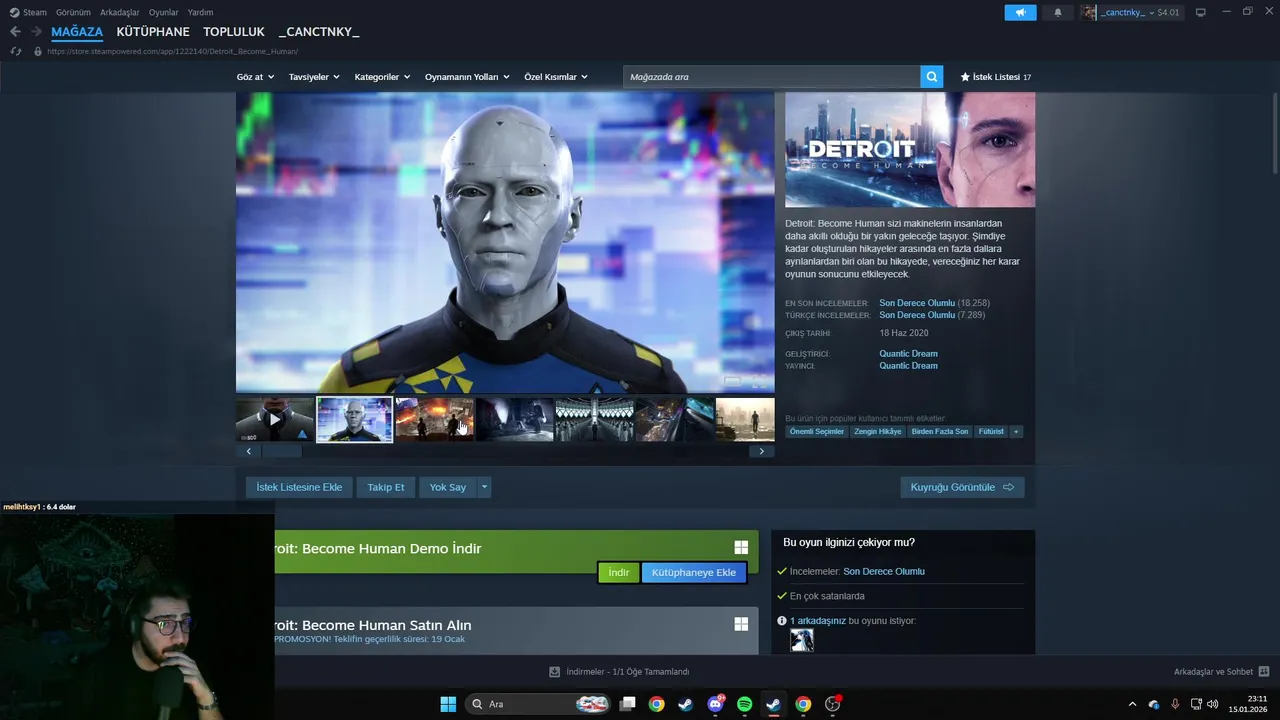The image size is (1280, 720).
Task: Click the İstek Listesi star icon
Action: click(x=965, y=77)
